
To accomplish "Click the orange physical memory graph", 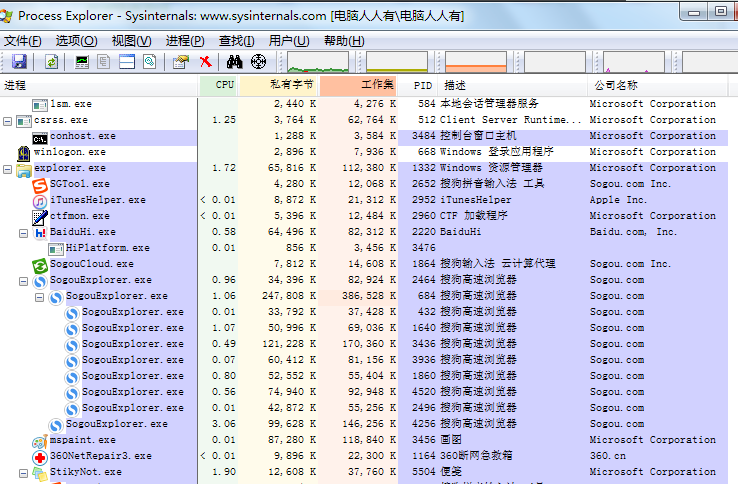I will (x=476, y=62).
